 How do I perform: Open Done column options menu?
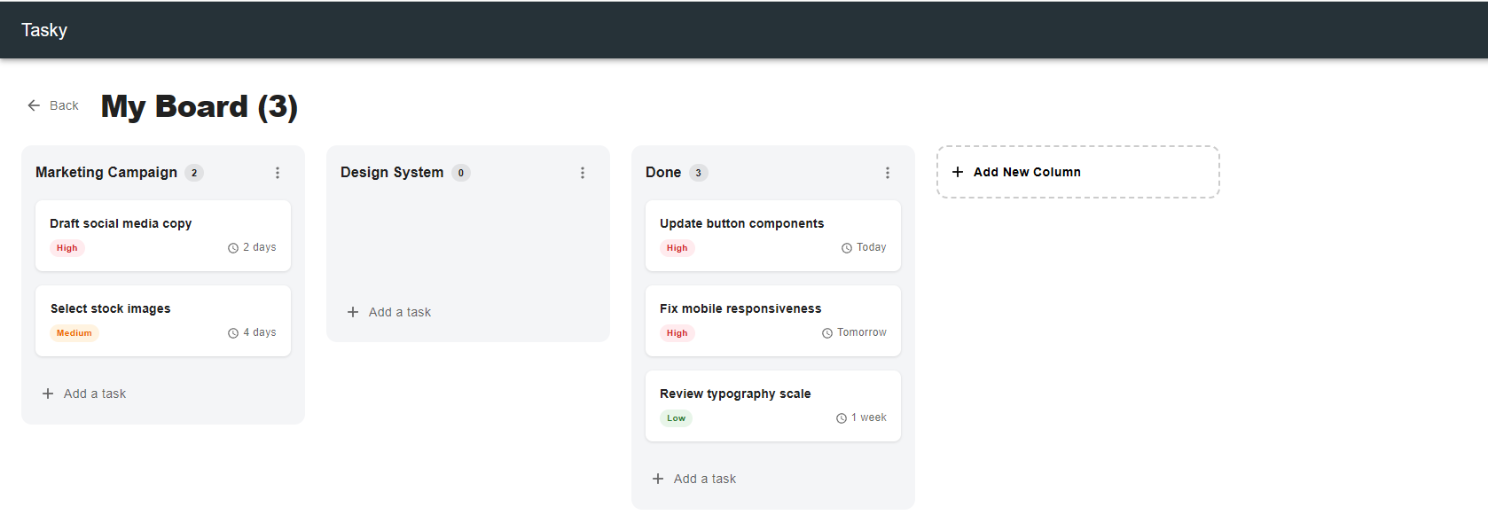pos(887,173)
